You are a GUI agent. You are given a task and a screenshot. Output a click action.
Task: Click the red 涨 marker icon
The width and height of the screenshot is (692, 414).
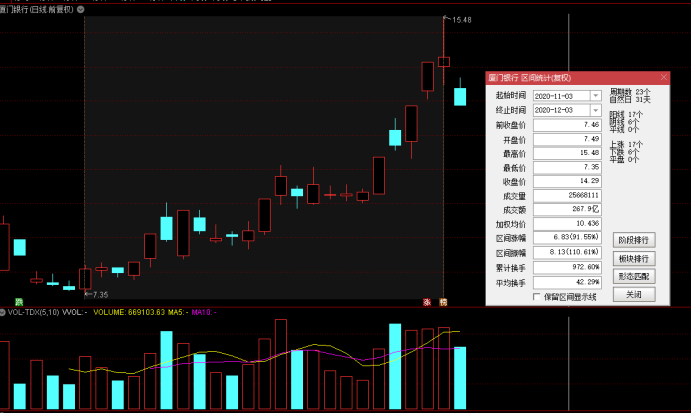click(x=427, y=302)
